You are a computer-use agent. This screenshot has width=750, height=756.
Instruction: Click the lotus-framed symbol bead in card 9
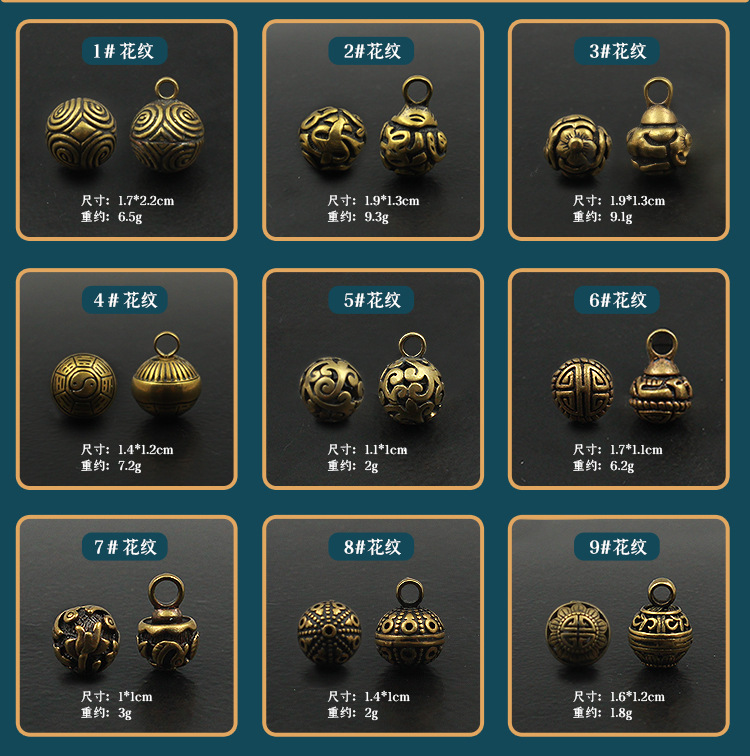(577, 633)
